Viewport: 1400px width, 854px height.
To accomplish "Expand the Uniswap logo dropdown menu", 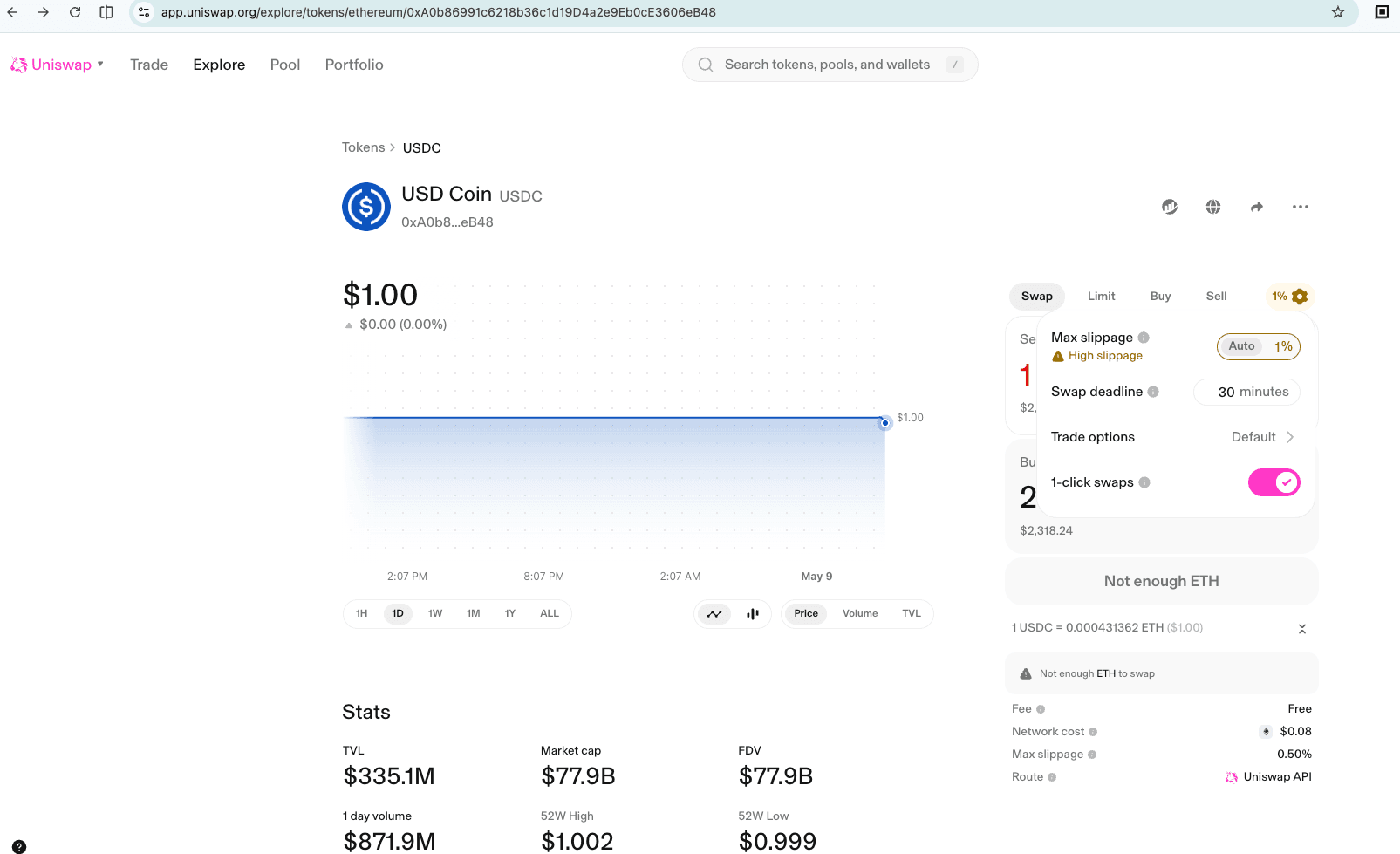I will pos(100,64).
